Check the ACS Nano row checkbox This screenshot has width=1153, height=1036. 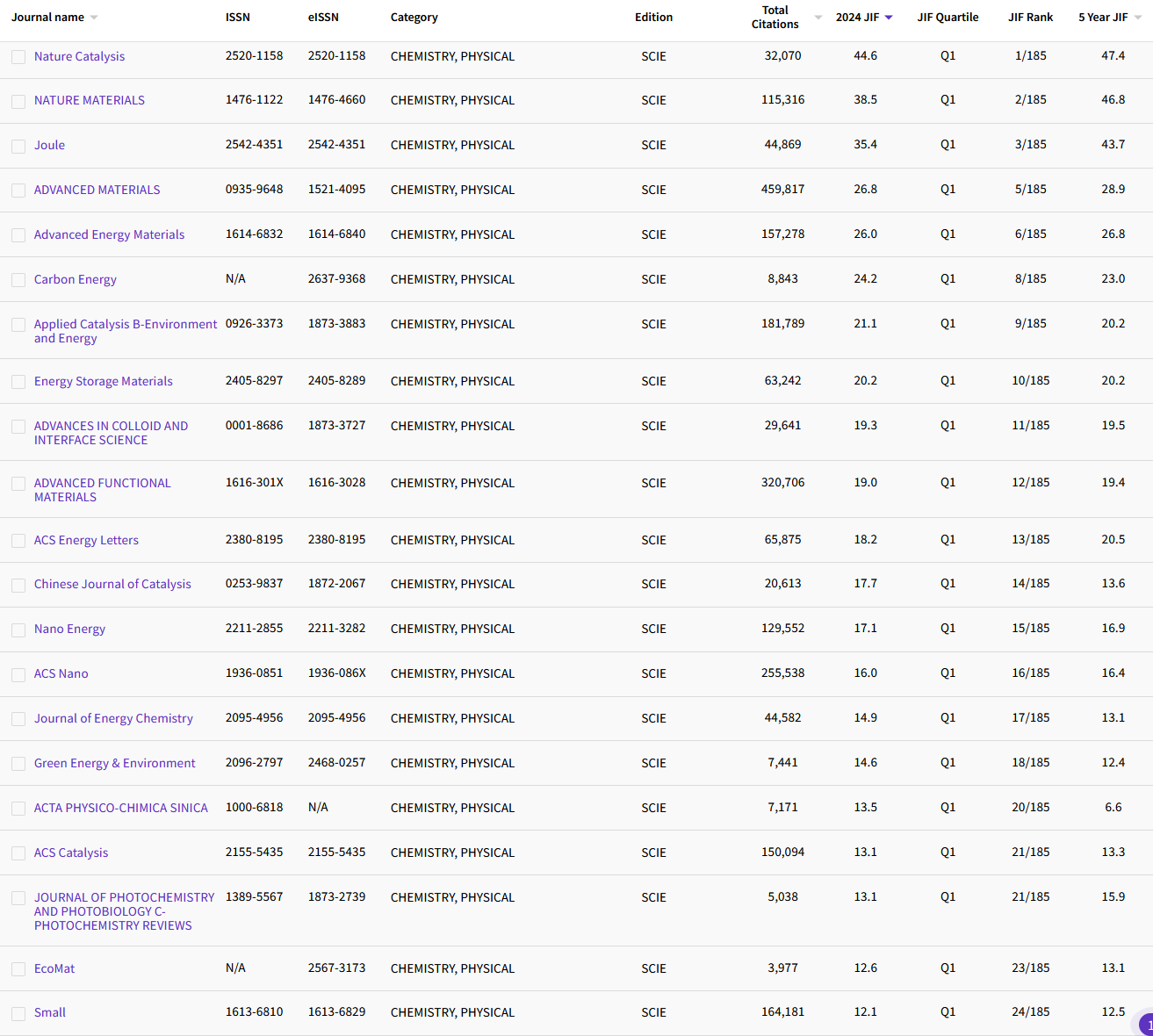(x=18, y=674)
